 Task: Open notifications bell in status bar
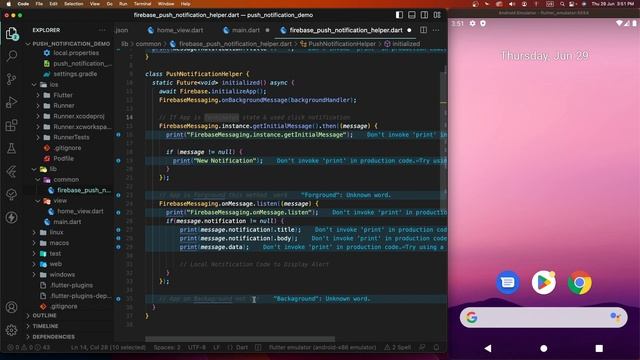click(436, 347)
